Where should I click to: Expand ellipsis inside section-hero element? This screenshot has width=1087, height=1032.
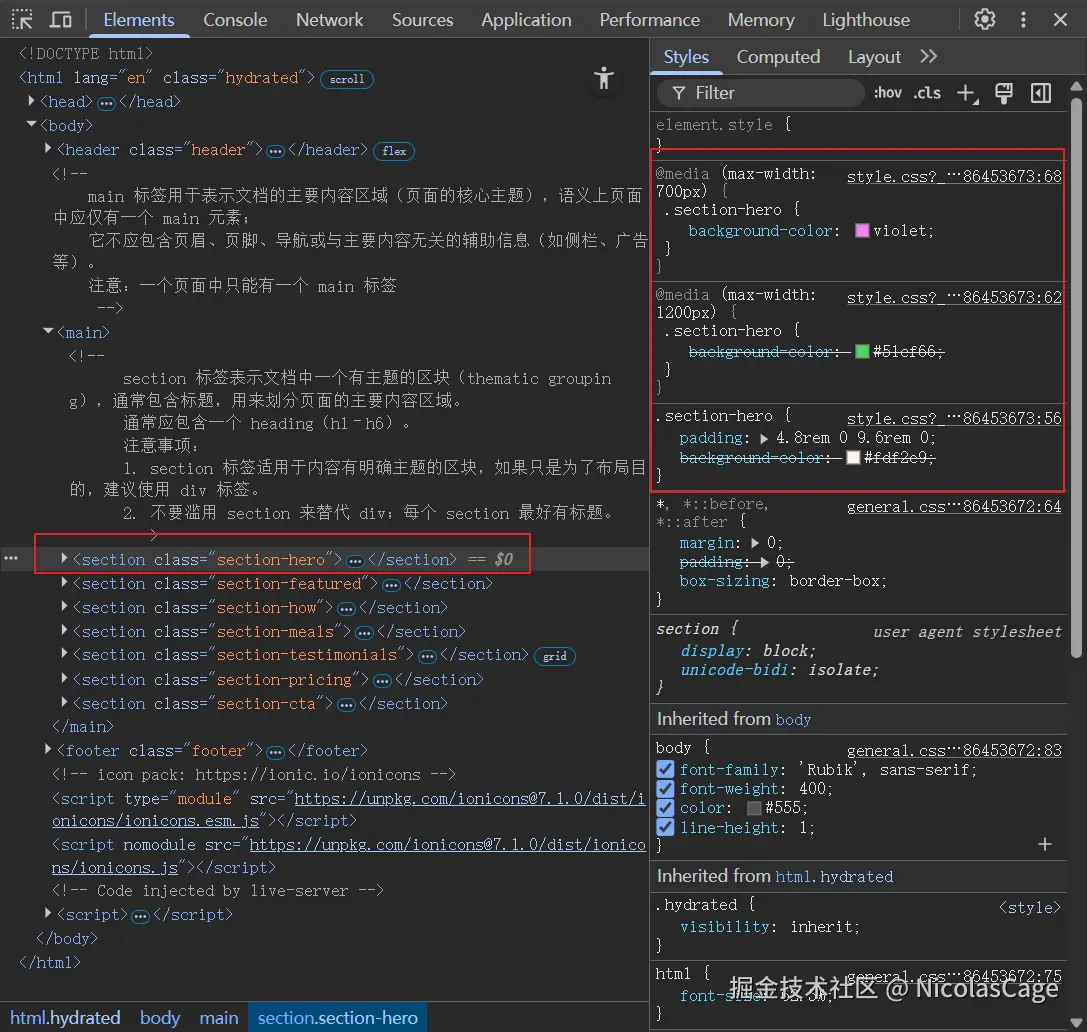355,561
